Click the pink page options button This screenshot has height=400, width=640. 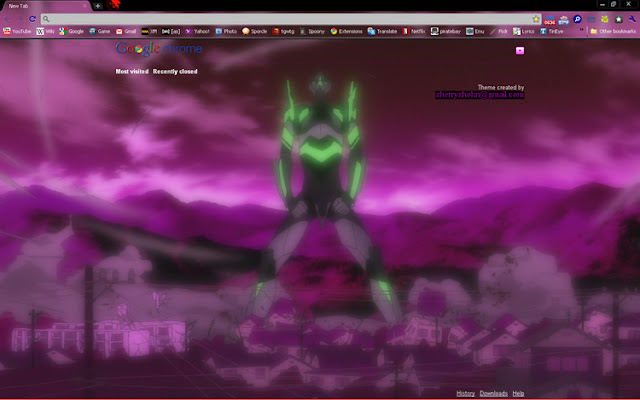coord(520,51)
